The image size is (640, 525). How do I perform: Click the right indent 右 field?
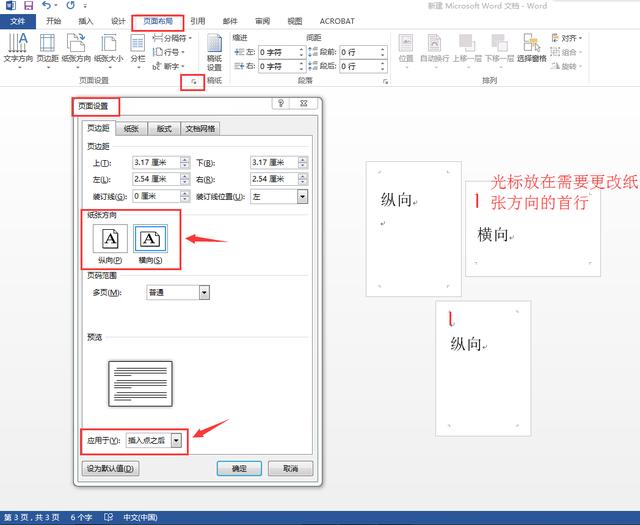point(282,66)
